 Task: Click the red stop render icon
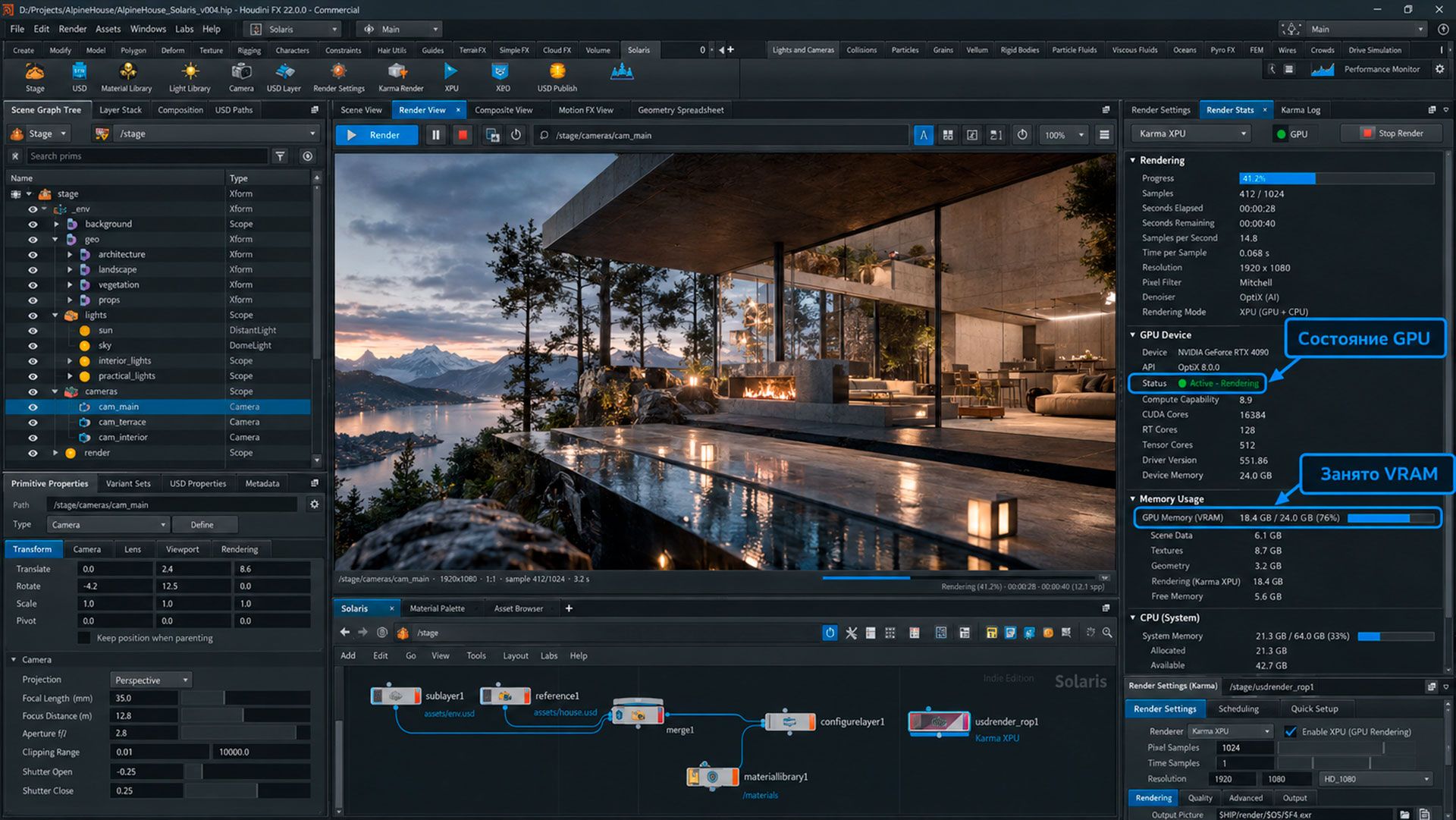coord(462,135)
